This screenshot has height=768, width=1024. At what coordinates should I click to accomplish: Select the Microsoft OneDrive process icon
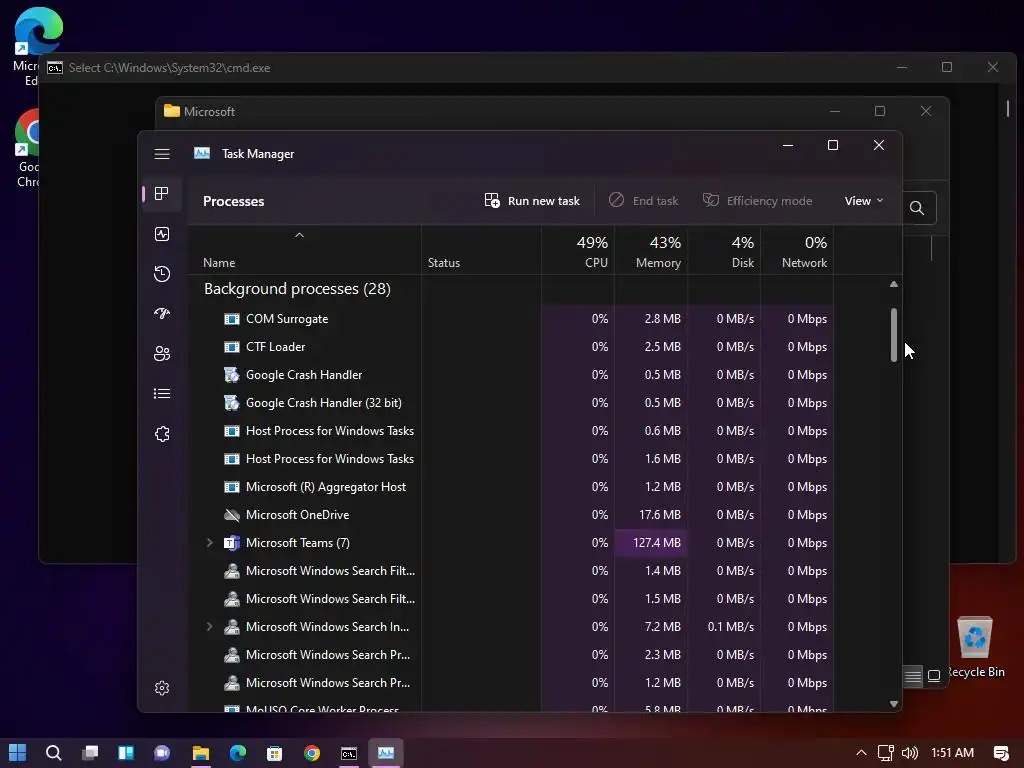232,515
